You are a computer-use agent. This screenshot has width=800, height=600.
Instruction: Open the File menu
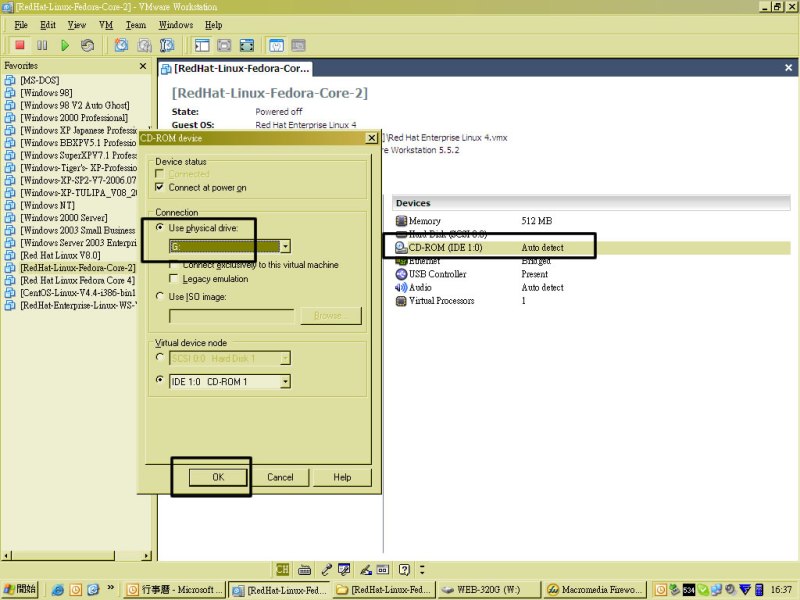pyautogui.click(x=21, y=25)
